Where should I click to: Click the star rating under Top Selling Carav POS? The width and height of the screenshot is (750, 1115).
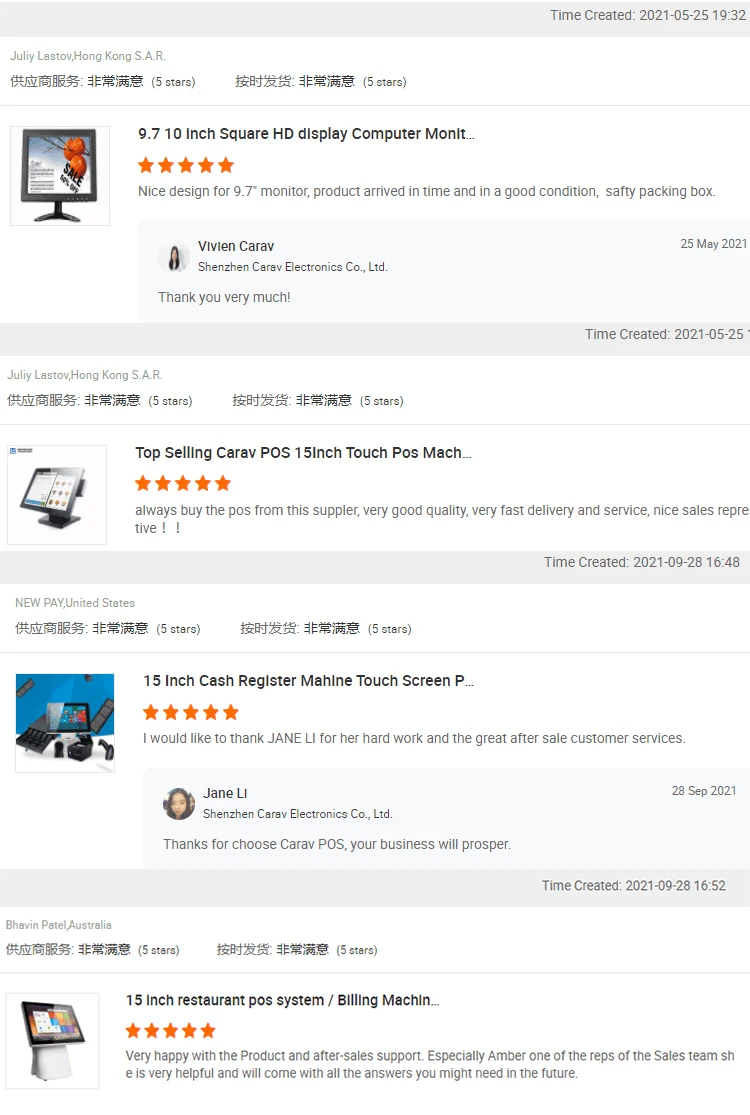point(183,484)
